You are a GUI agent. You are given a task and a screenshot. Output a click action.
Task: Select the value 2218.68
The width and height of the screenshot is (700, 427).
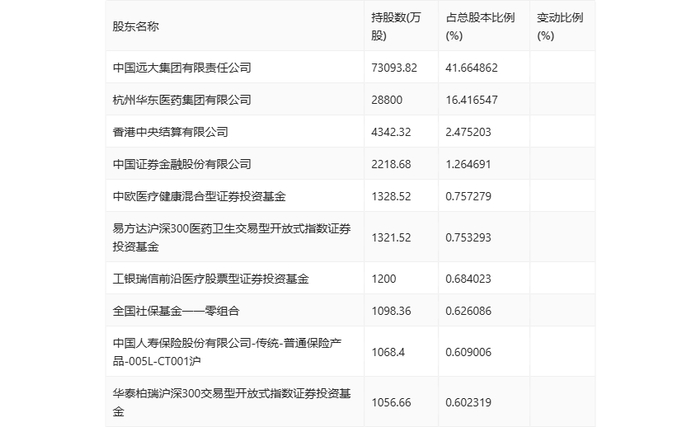tap(391, 164)
